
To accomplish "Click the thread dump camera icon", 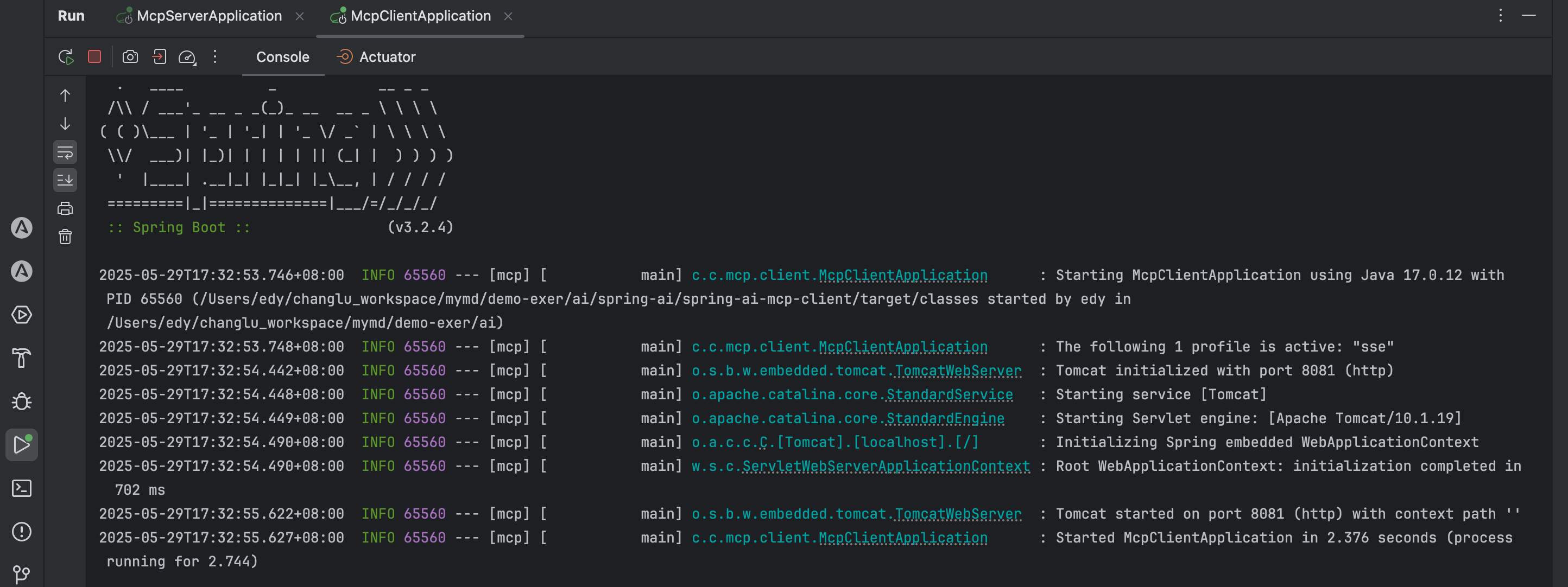I will point(130,57).
